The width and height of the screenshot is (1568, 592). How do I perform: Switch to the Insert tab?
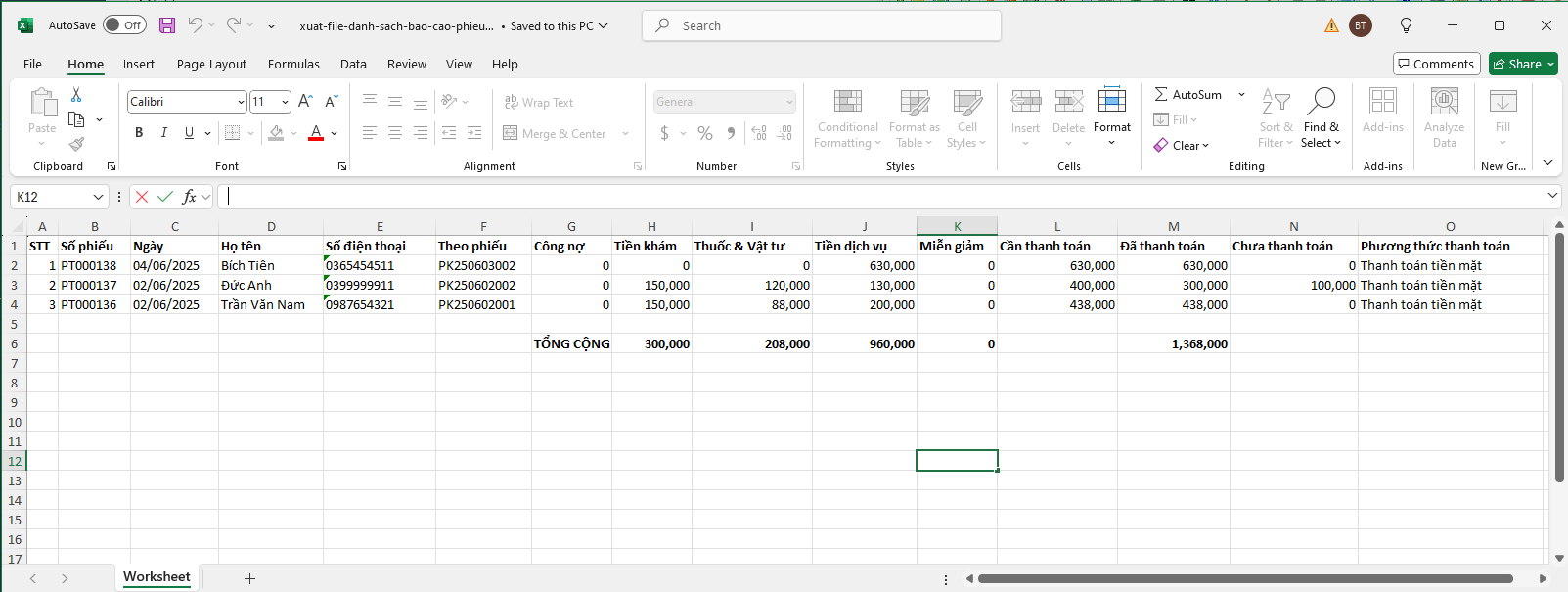(139, 64)
